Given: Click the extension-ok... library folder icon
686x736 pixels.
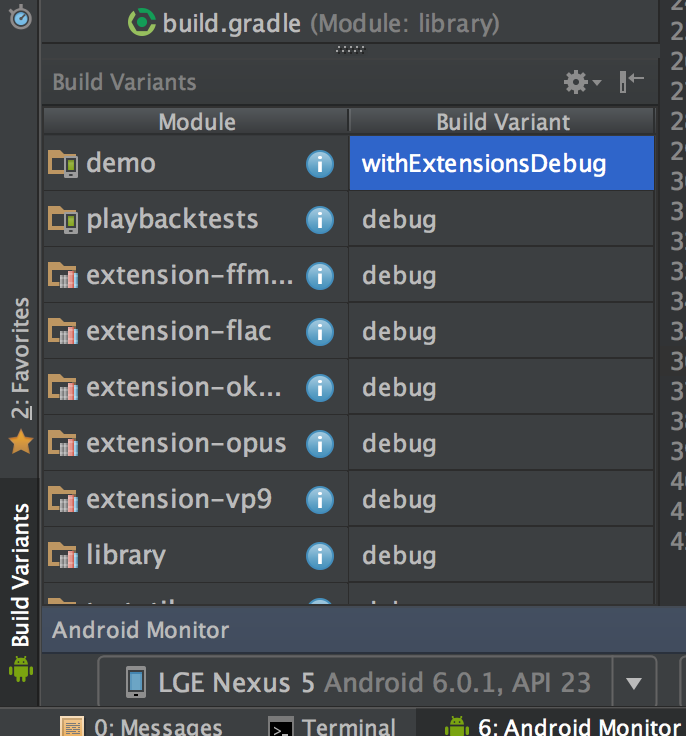Looking at the screenshot, I should [x=63, y=387].
